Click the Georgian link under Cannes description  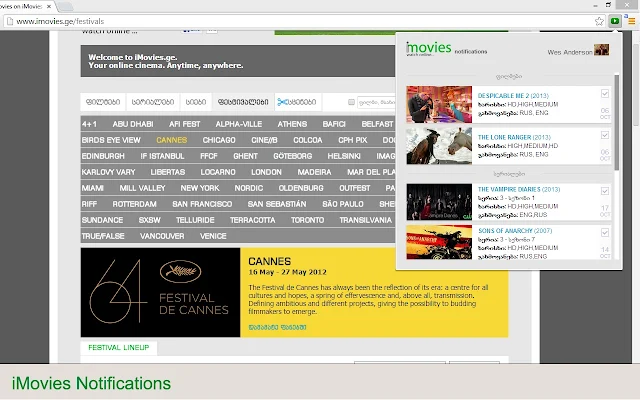point(277,327)
